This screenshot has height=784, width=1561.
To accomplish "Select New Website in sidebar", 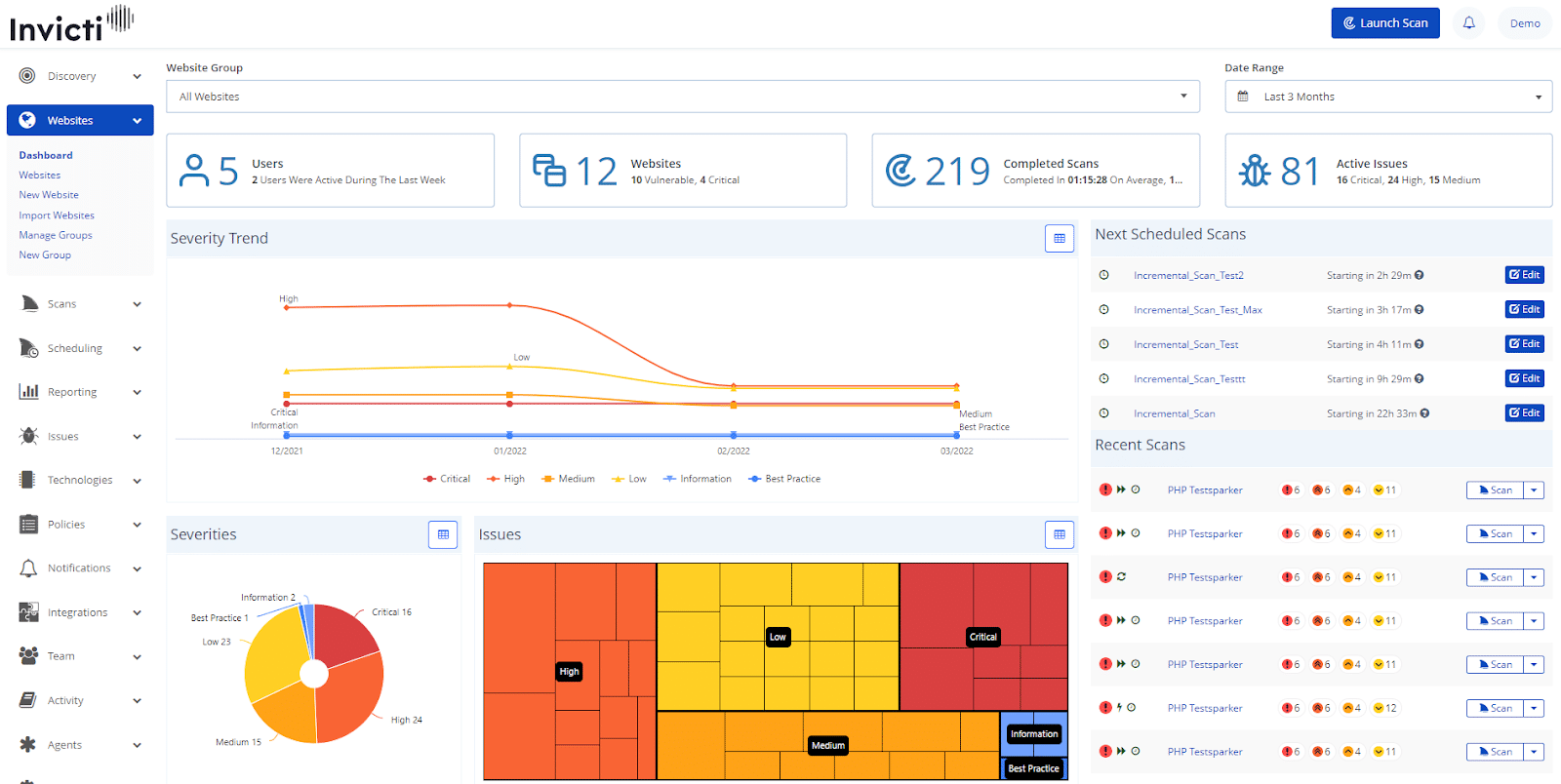I will tap(49, 195).
